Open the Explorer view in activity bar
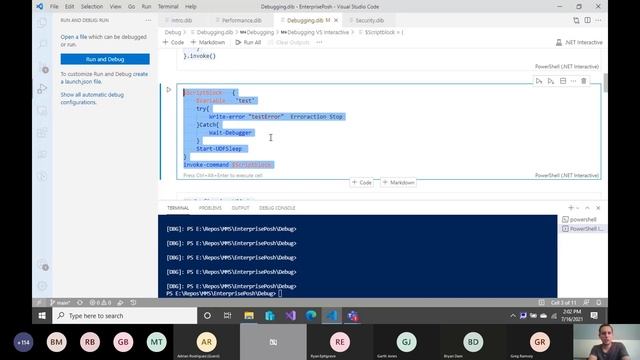The image size is (640, 360). pyautogui.click(x=42, y=23)
